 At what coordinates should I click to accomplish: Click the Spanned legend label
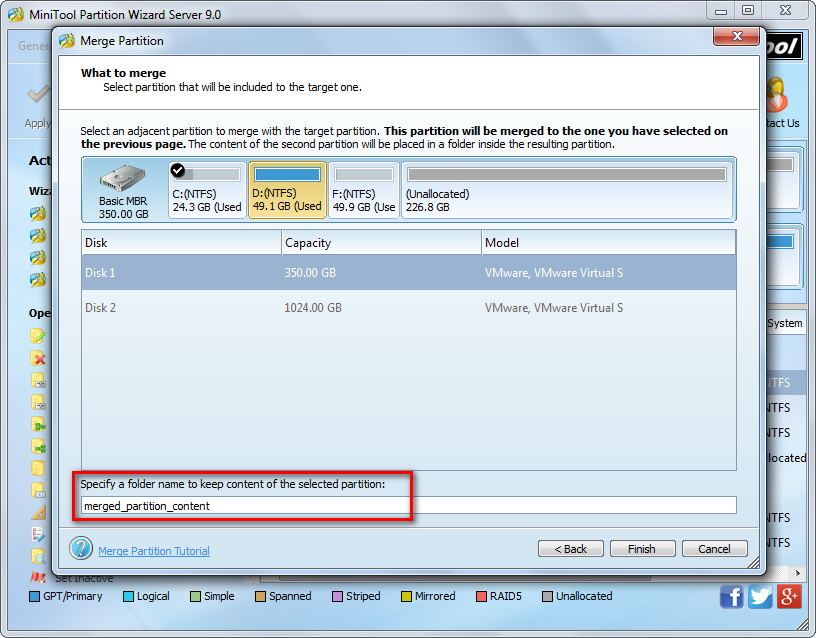pyautogui.click(x=290, y=596)
